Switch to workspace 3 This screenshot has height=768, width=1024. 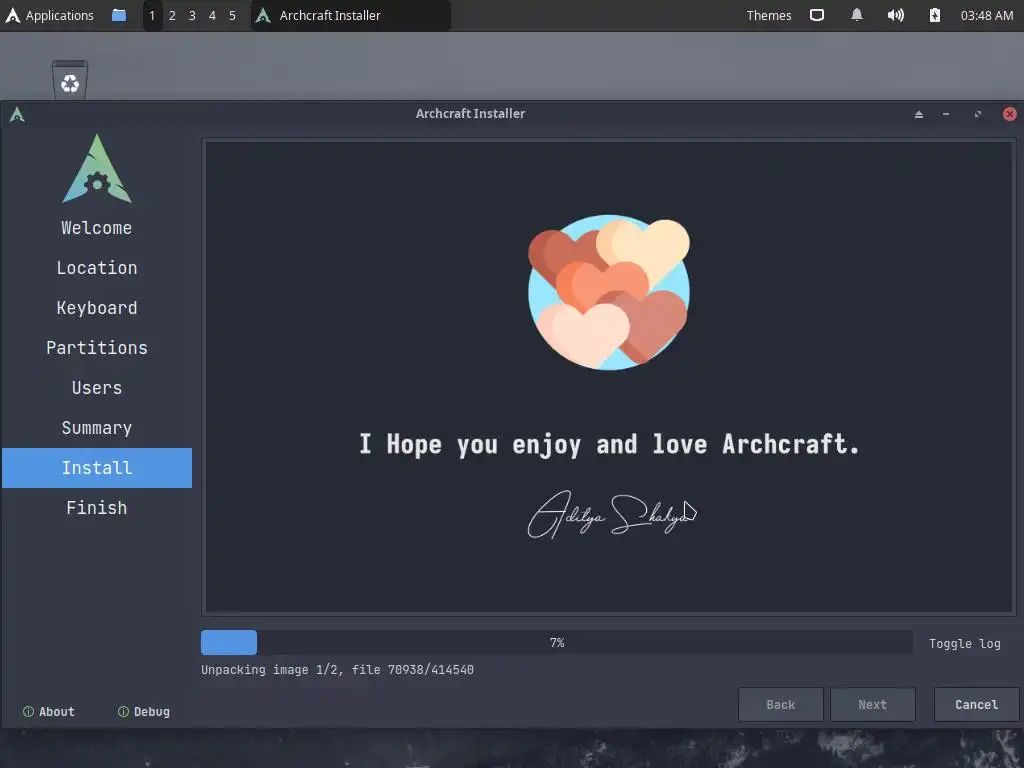coord(192,15)
